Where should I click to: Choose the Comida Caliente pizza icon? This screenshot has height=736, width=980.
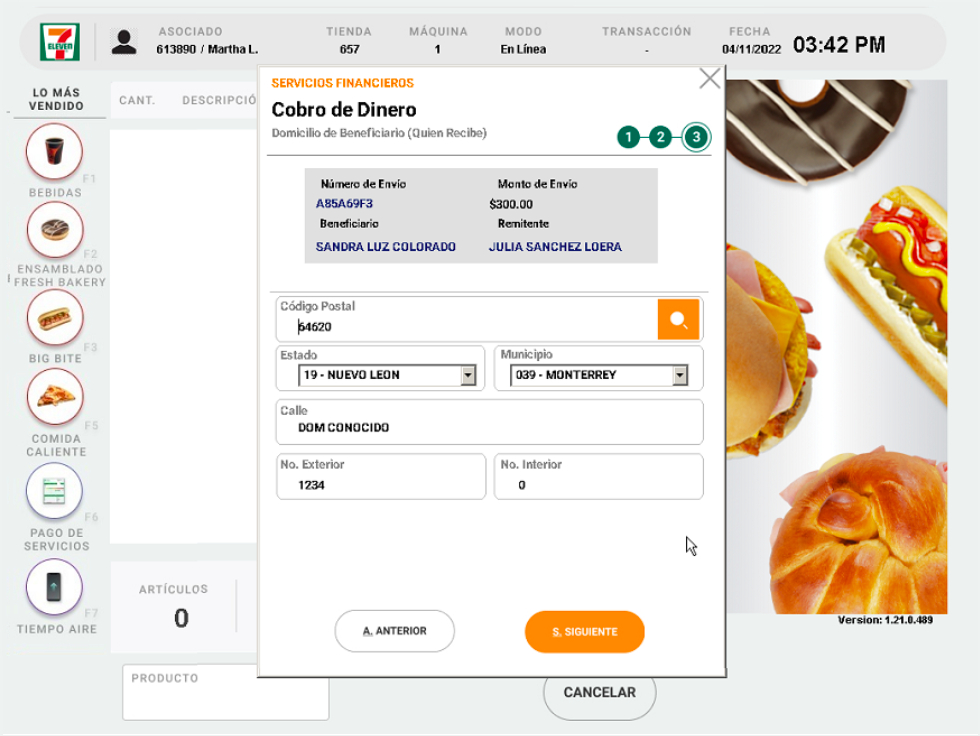[x=55, y=397]
